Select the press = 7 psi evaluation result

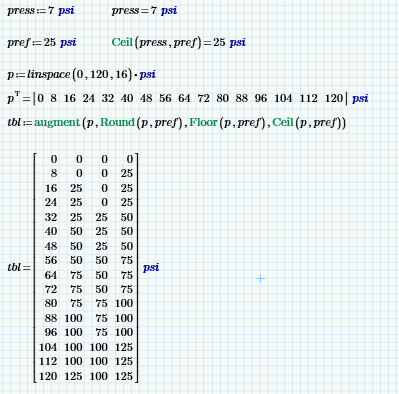coord(144,11)
